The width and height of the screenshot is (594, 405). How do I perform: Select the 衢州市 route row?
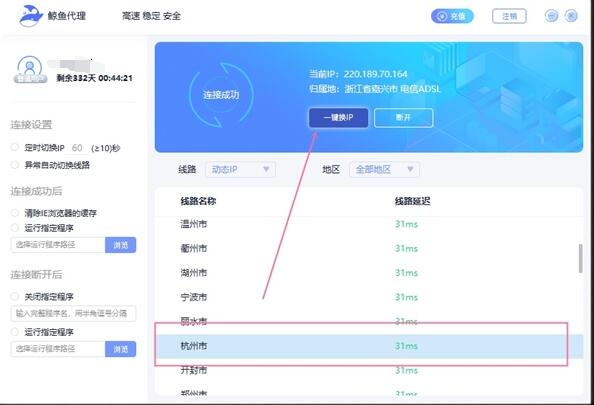click(369, 248)
